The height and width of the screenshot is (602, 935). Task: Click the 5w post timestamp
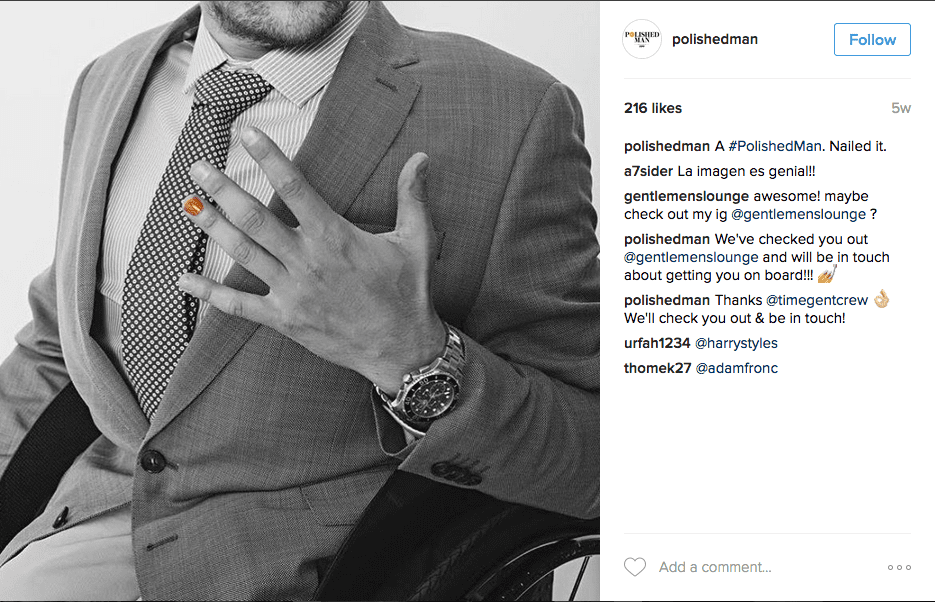(x=900, y=108)
